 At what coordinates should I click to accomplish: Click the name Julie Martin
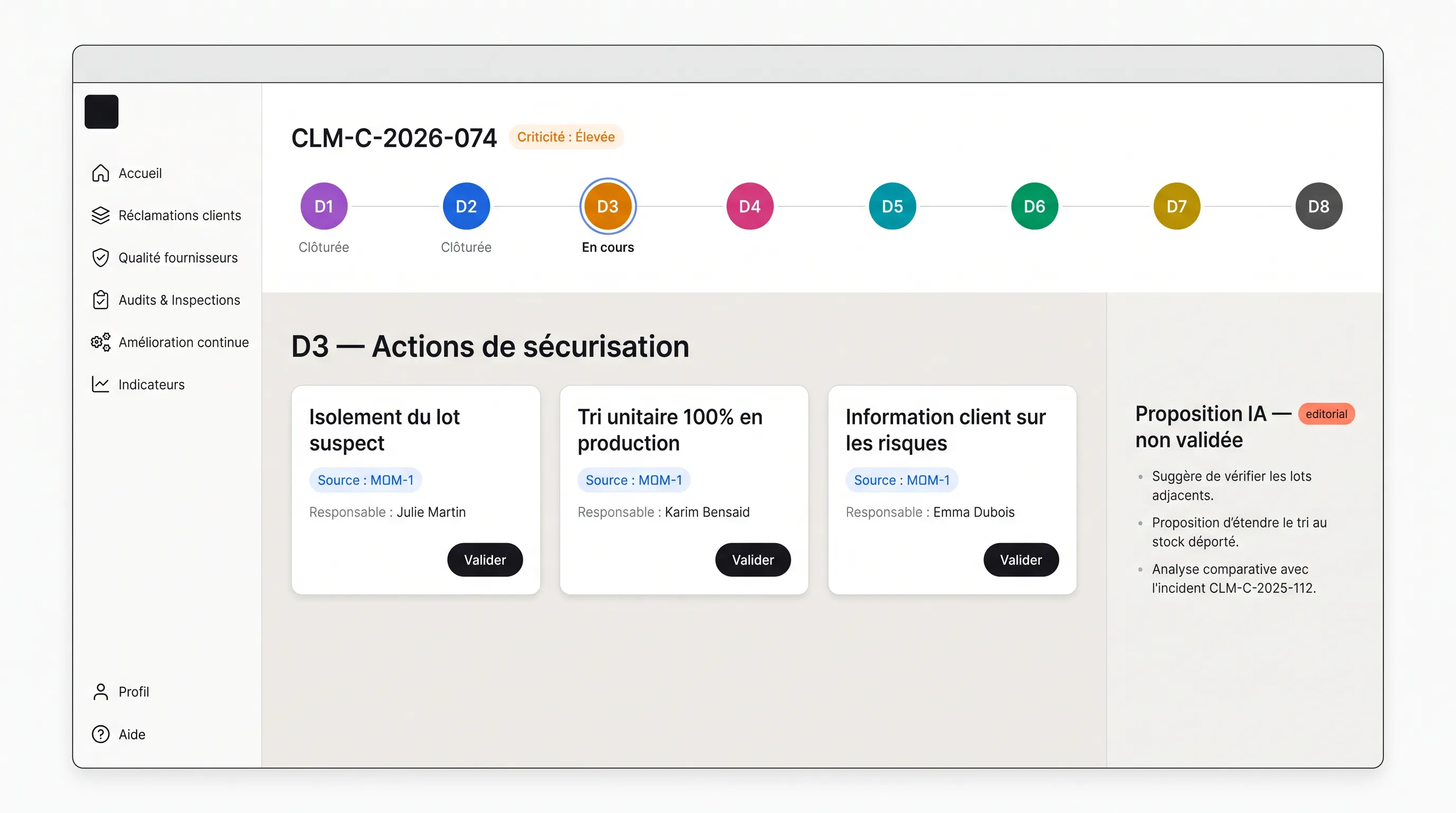(x=431, y=512)
